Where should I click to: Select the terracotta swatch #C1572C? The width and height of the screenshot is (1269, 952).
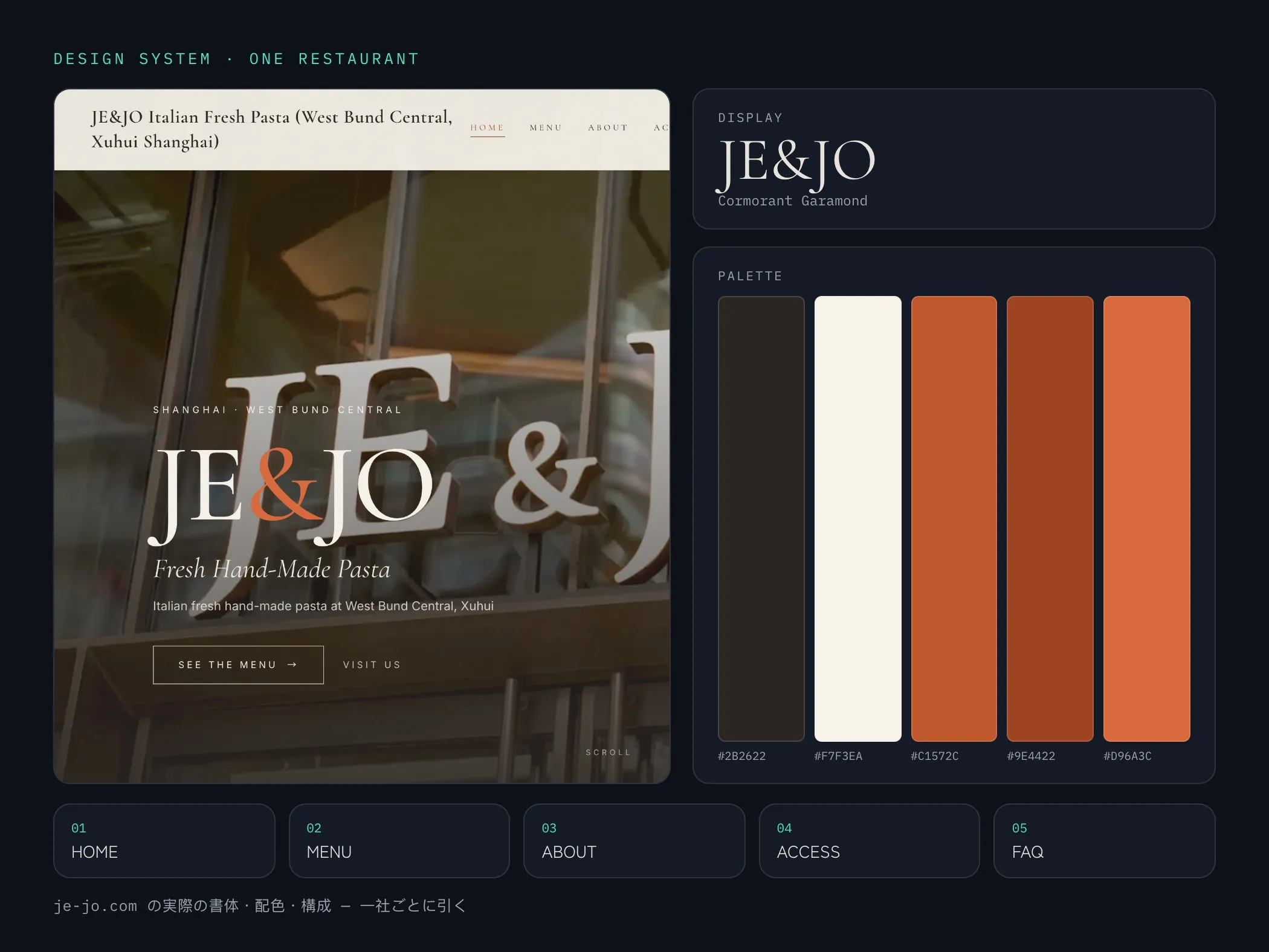(954, 519)
